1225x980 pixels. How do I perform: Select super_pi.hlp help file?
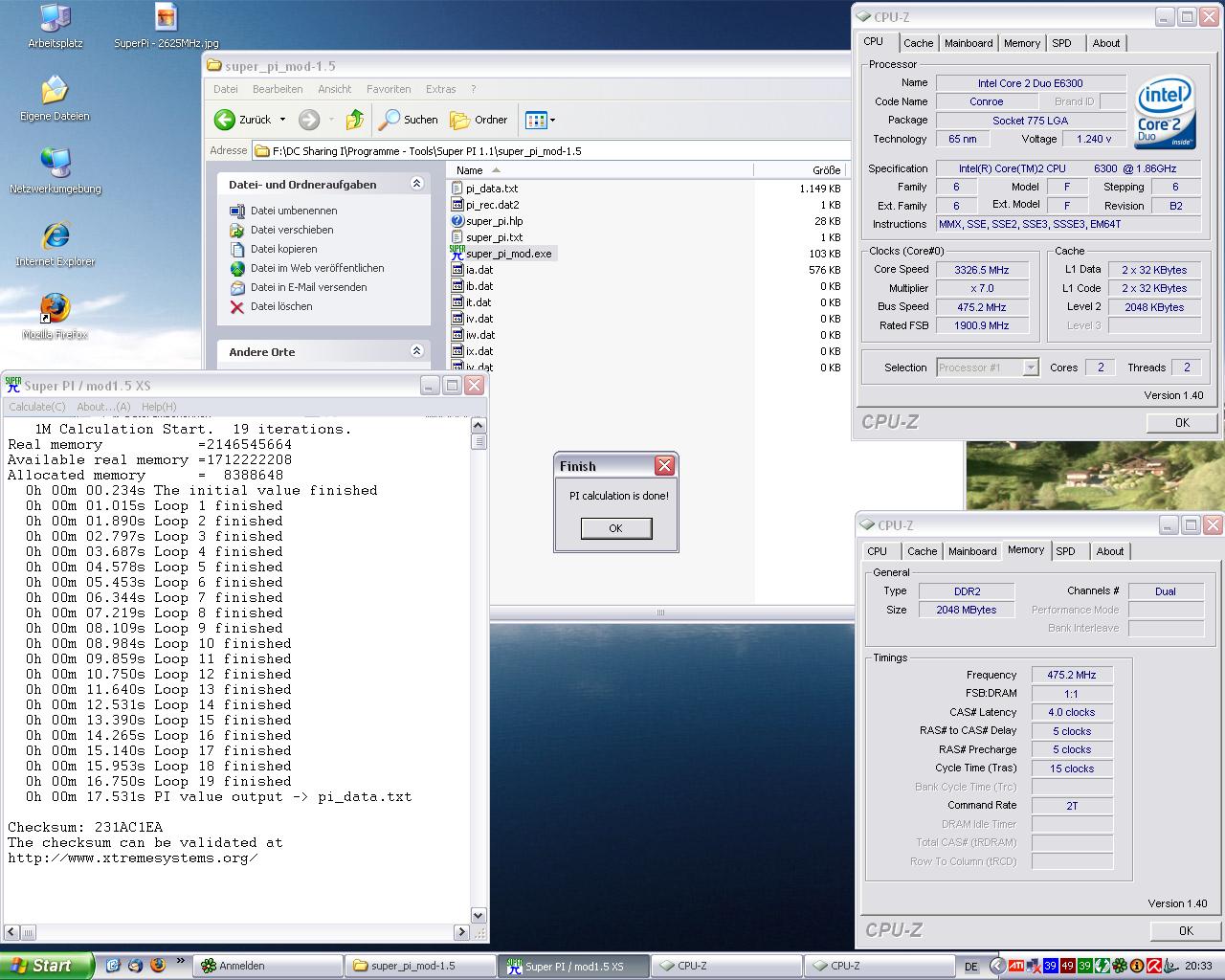tap(495, 221)
